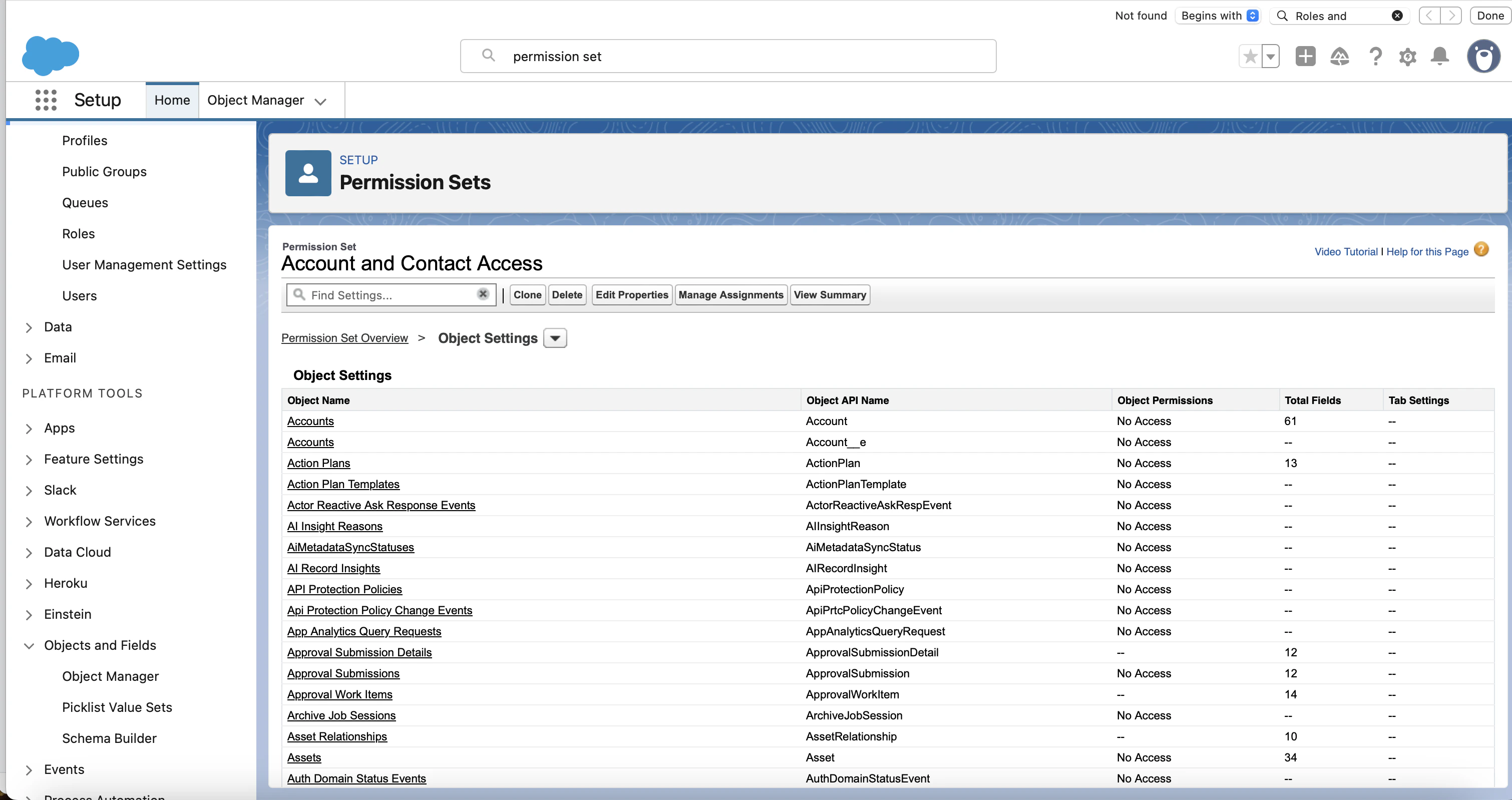Open the Setup gear menu
Image resolution: width=1512 pixels, height=800 pixels.
[1407, 57]
